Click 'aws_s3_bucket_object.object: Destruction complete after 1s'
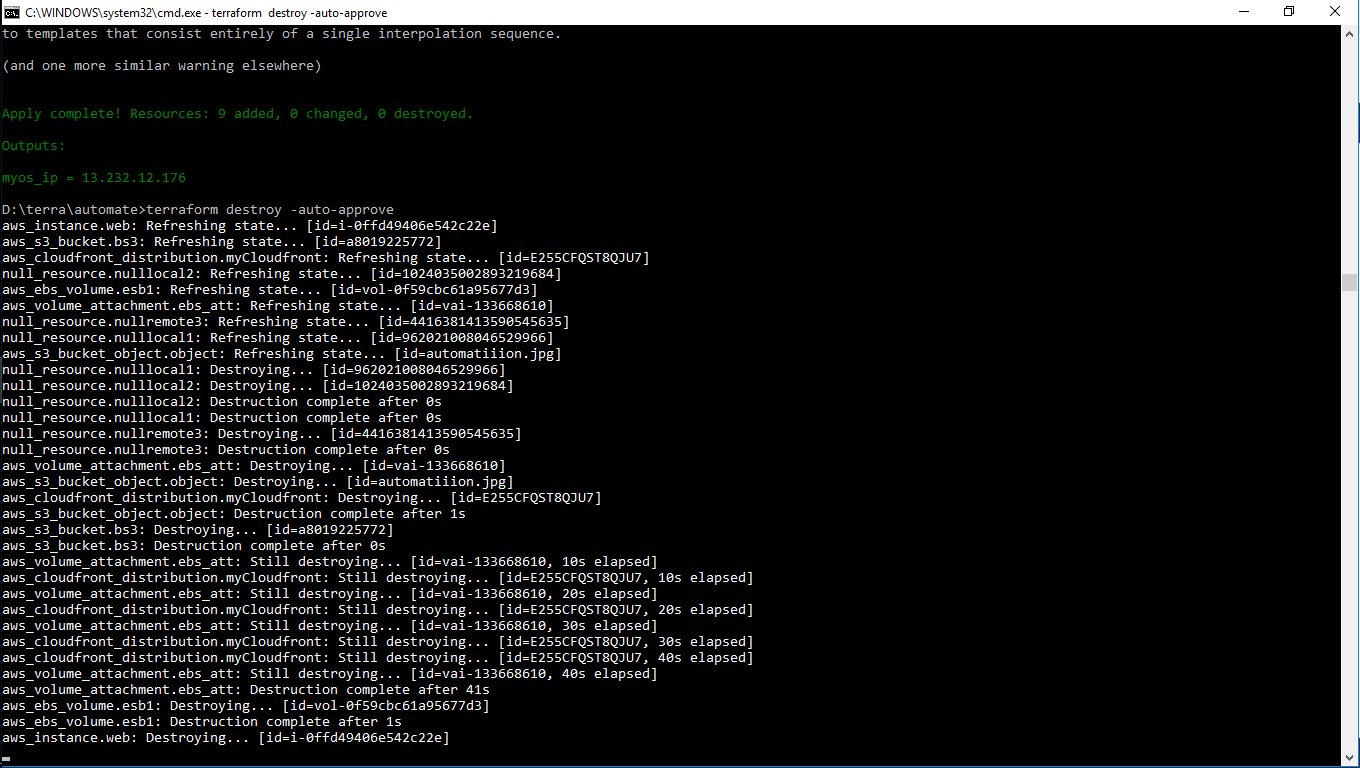The width and height of the screenshot is (1360, 768). coord(234,514)
